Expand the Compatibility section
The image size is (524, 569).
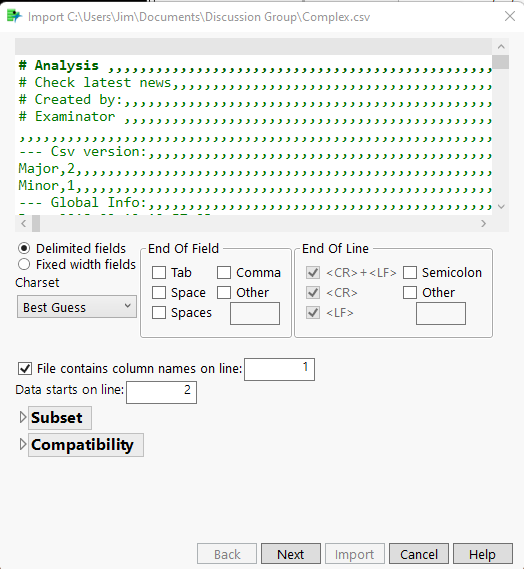pyautogui.click(x=23, y=444)
